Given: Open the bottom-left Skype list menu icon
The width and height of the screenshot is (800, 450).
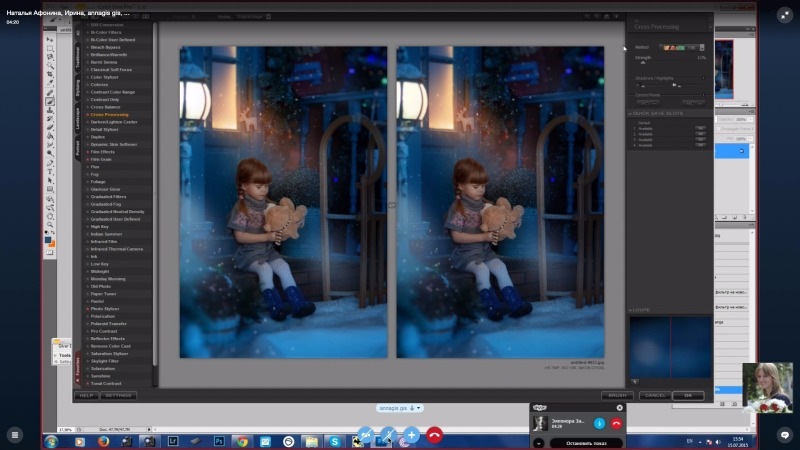Looking at the screenshot, I should click(15, 435).
